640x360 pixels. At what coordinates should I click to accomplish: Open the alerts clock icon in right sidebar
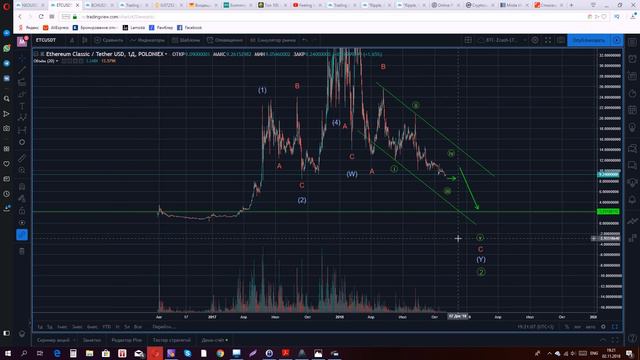[632, 59]
